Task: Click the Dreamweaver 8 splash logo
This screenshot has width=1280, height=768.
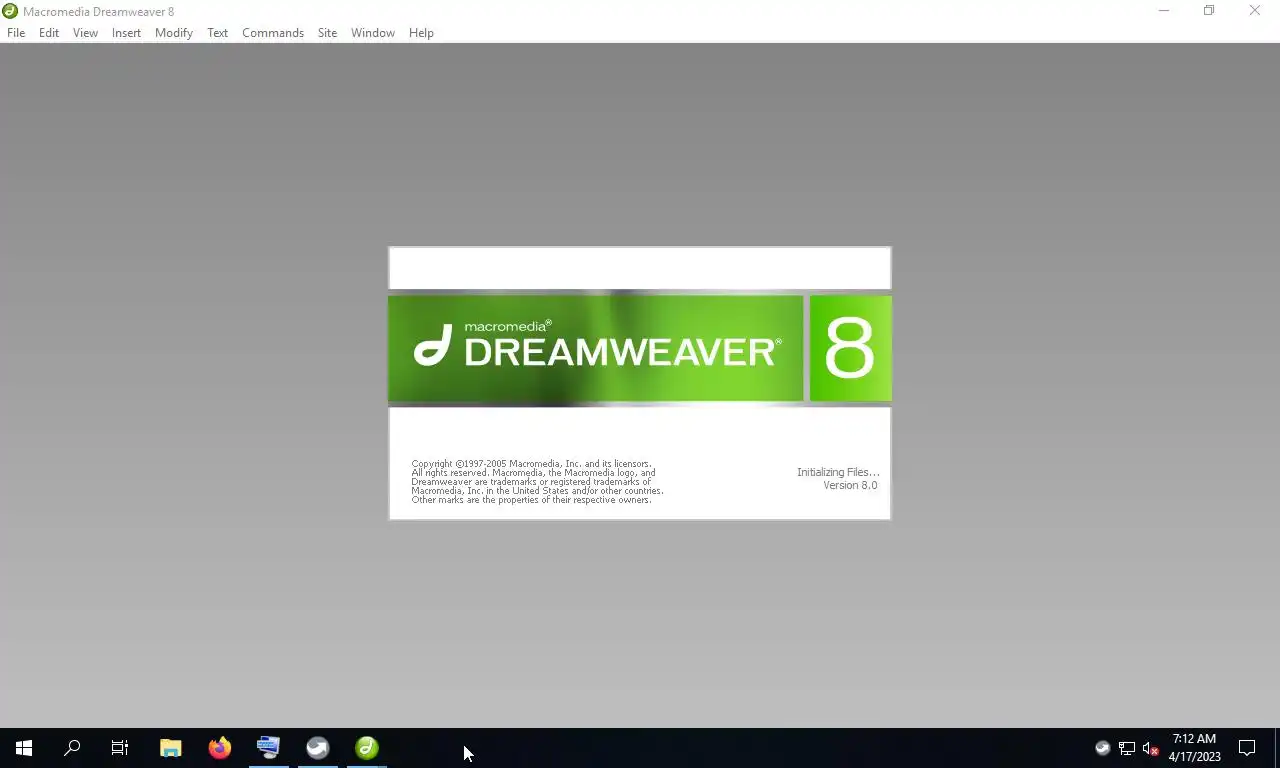Action: click(x=640, y=348)
